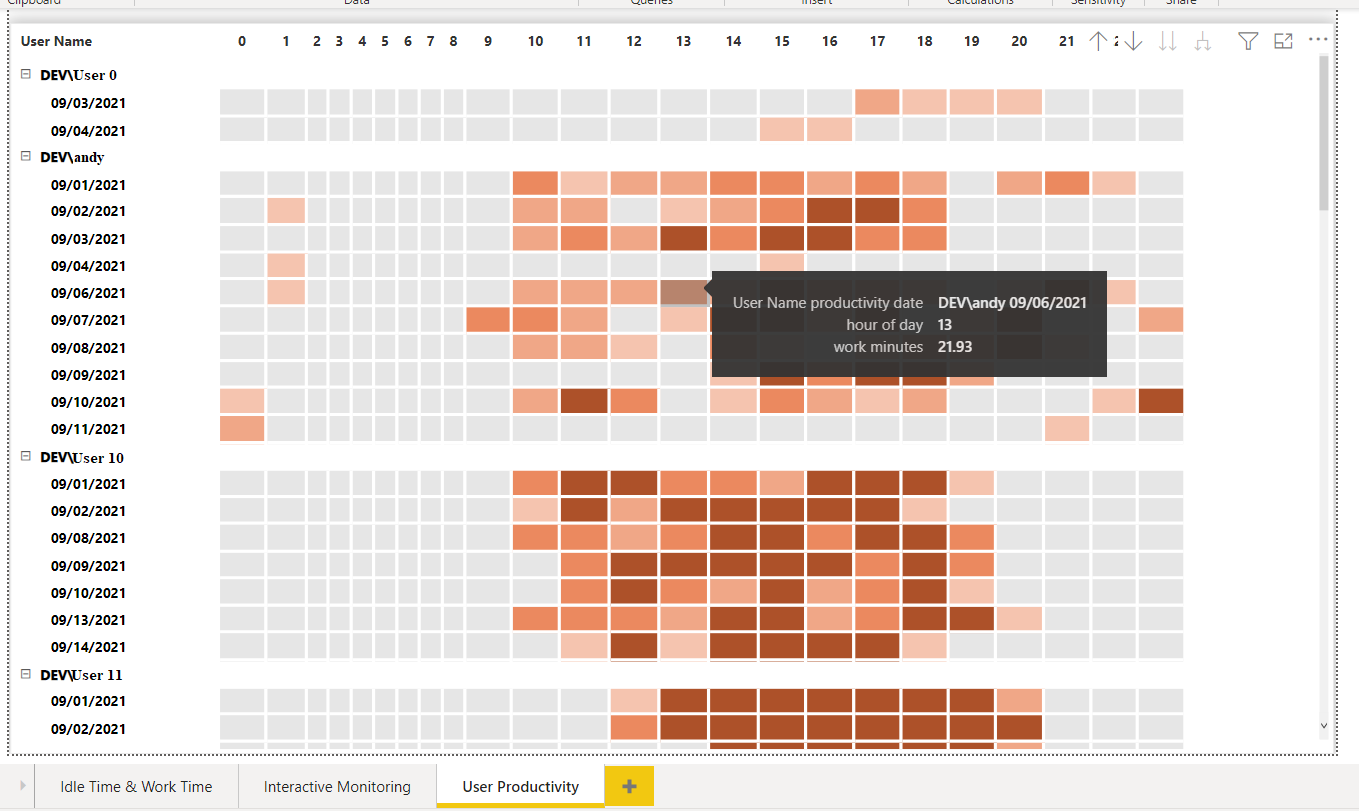Click the User Name column header
Screen dimensions: 1359x811
[x=56, y=41]
